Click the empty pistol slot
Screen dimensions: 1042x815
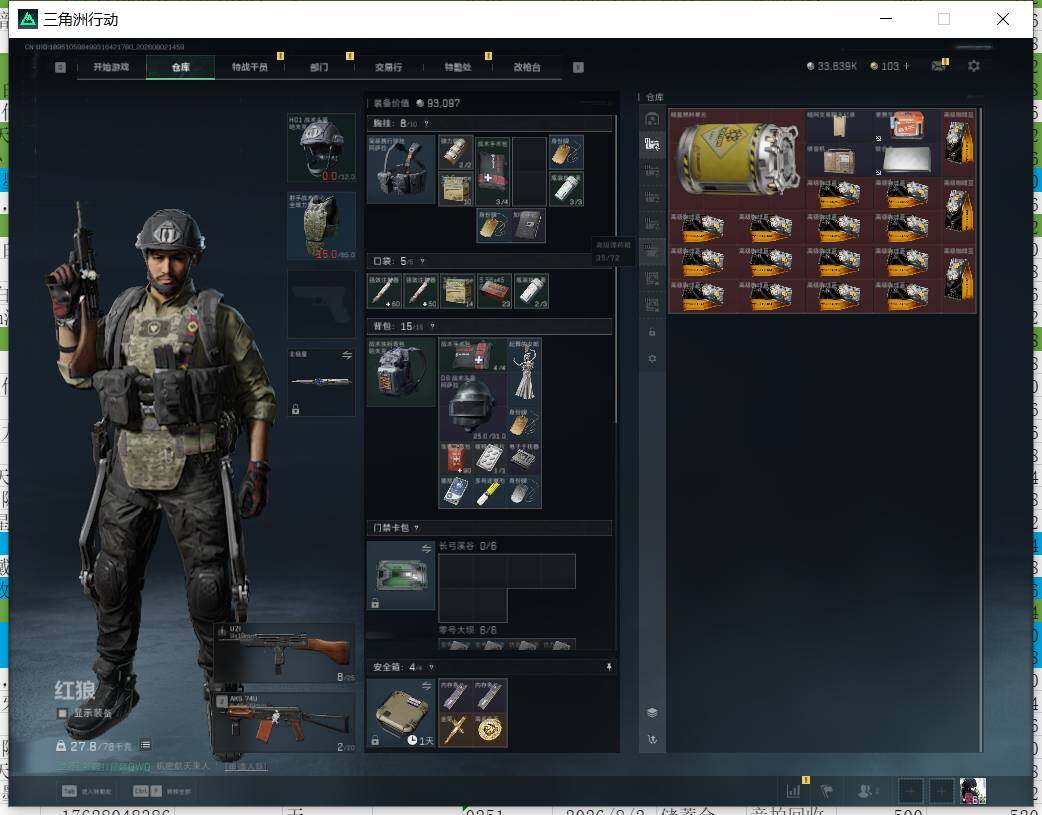coord(322,304)
